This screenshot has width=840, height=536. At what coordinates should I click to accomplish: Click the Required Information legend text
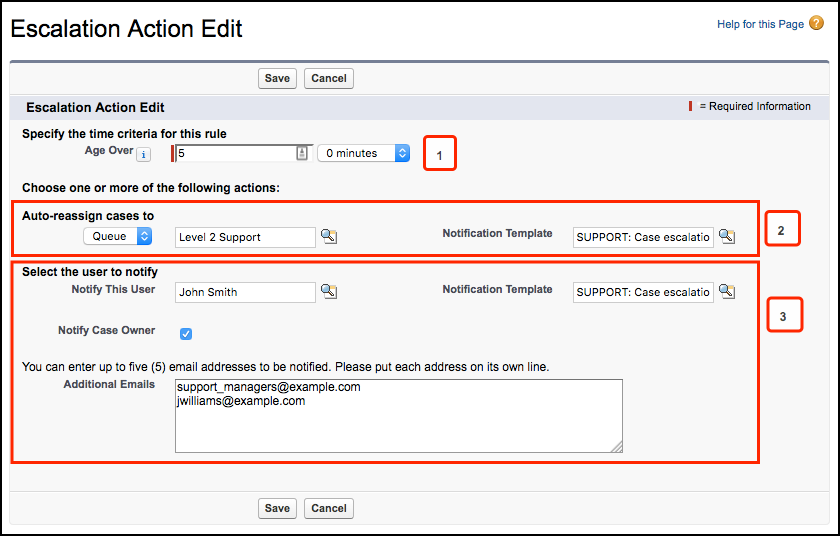click(x=755, y=106)
